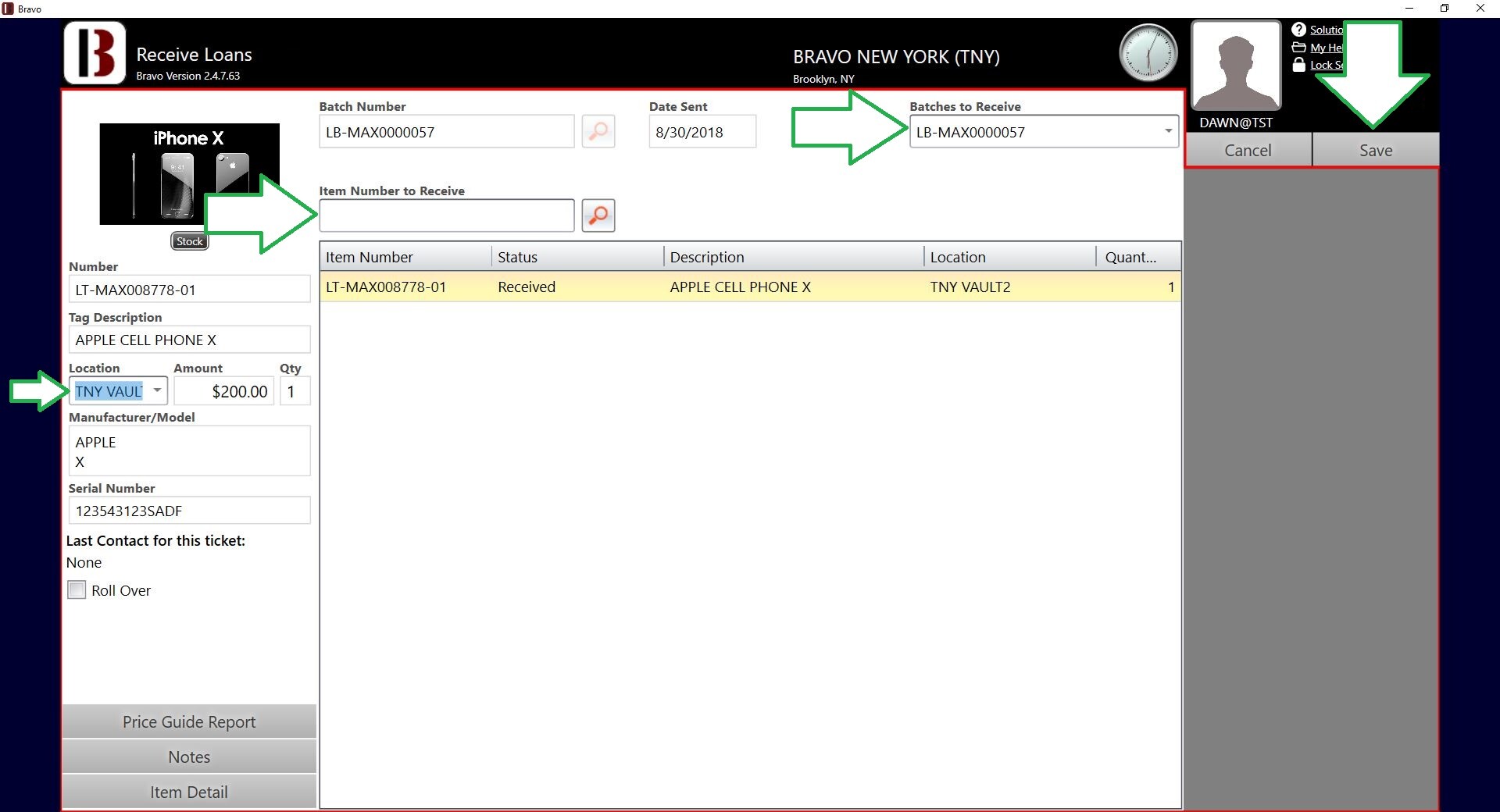Viewport: 1500px width, 812px height.
Task: Sort by Status column header
Action: coord(578,257)
